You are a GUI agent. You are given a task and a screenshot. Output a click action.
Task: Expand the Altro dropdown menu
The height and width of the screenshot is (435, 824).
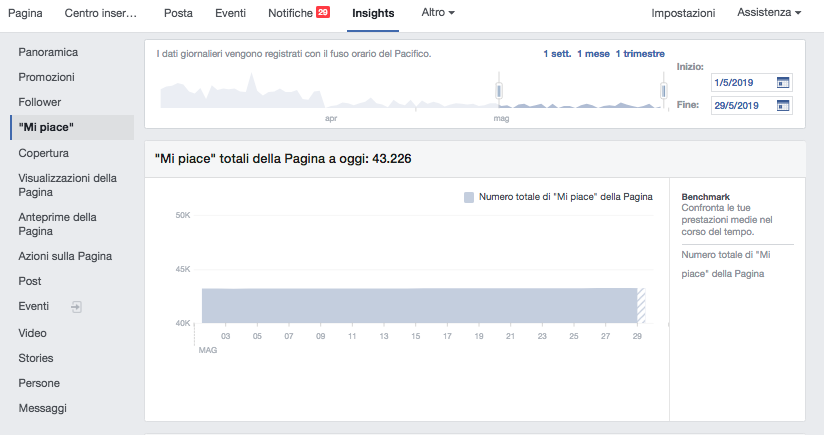coord(438,13)
